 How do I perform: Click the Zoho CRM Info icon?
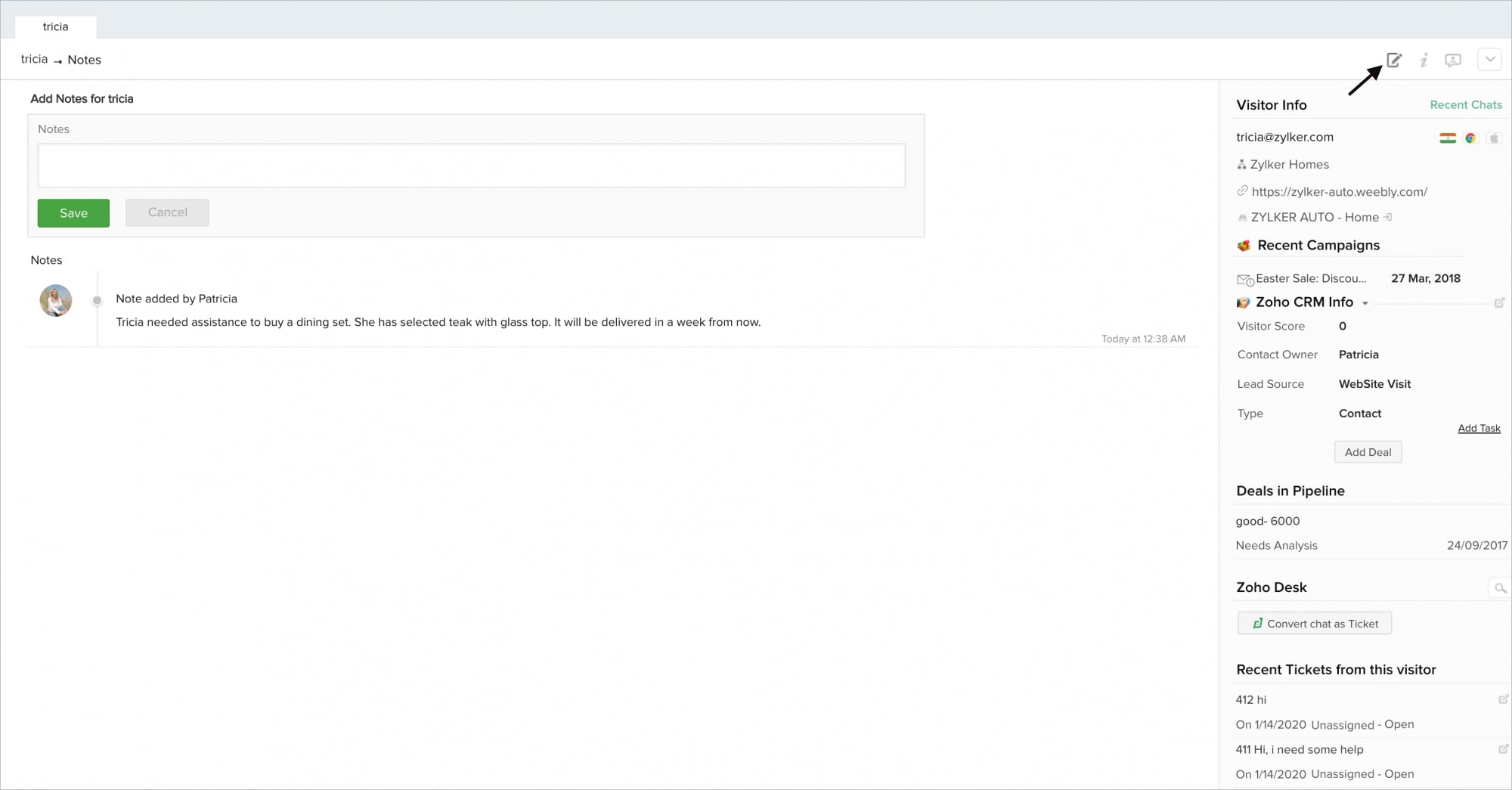(x=1244, y=302)
